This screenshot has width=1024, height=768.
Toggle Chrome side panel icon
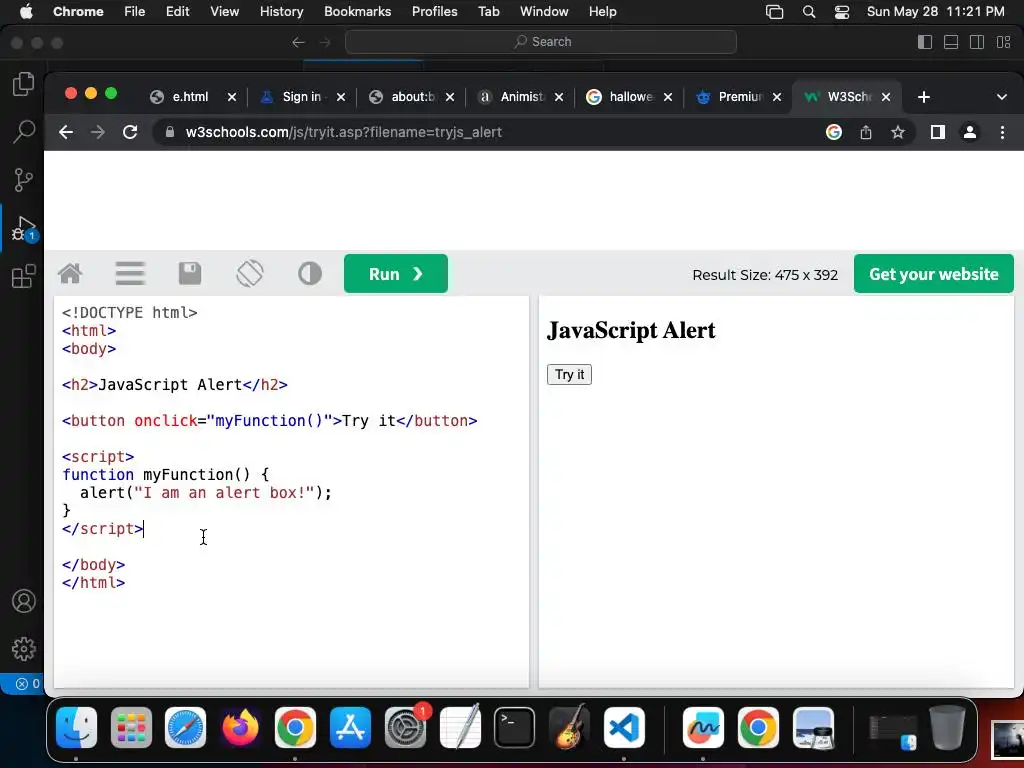click(x=938, y=132)
